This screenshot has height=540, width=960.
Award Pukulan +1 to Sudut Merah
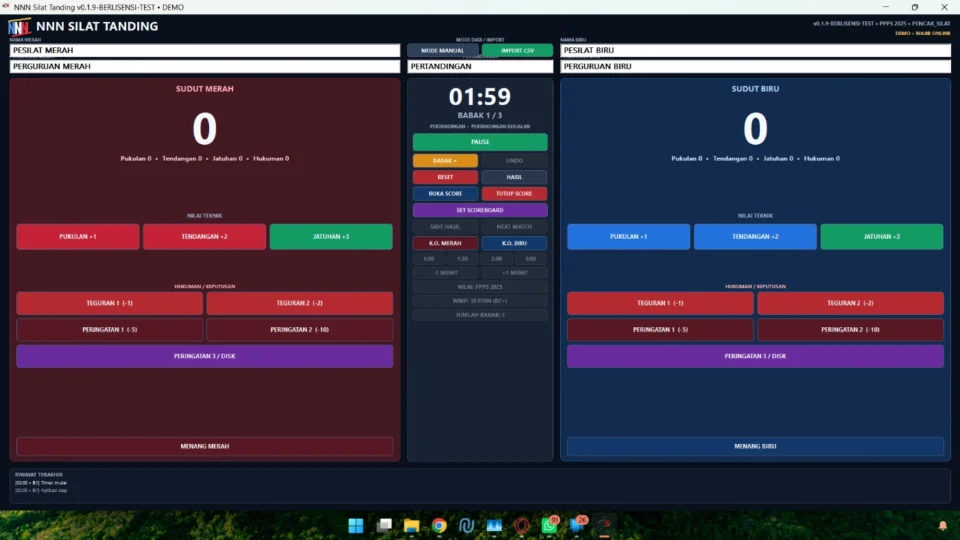pyautogui.click(x=78, y=236)
